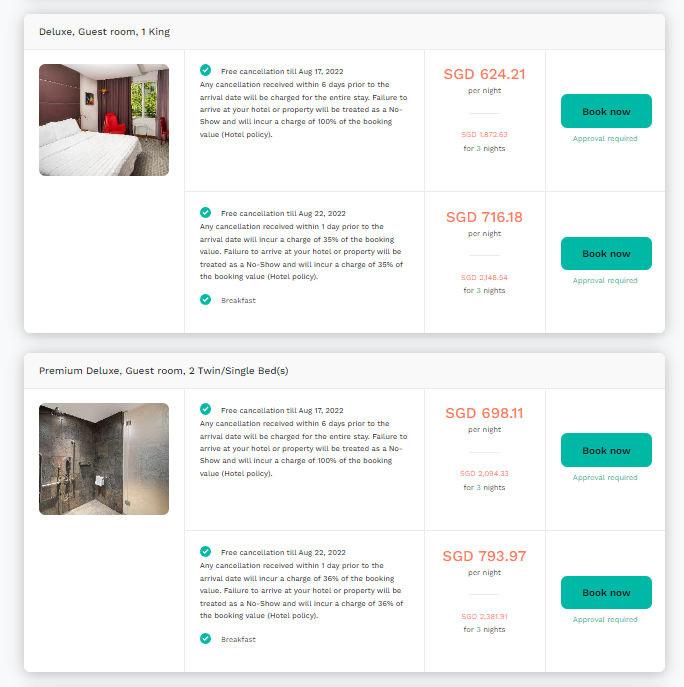
Task: Open the Deluxe King room photo
Action: click(x=104, y=120)
